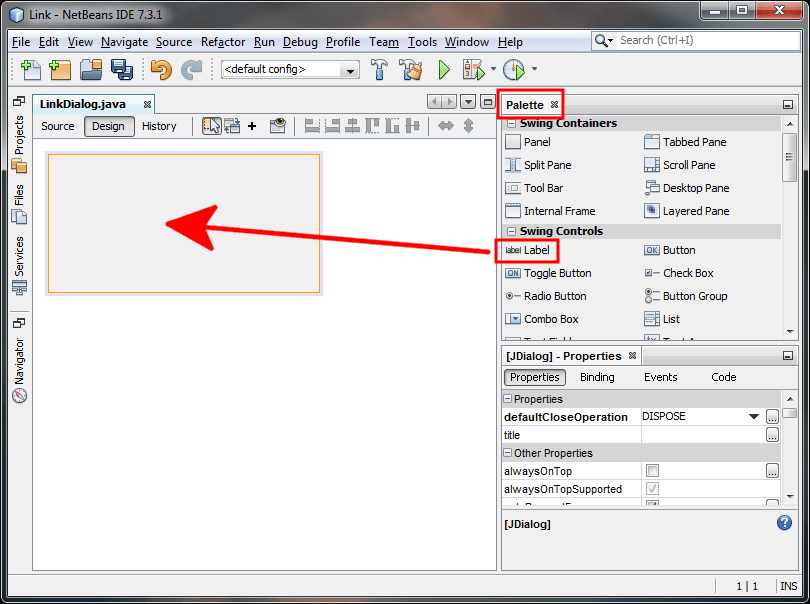Toggle the alwaysOnTop checkbox

(652, 471)
